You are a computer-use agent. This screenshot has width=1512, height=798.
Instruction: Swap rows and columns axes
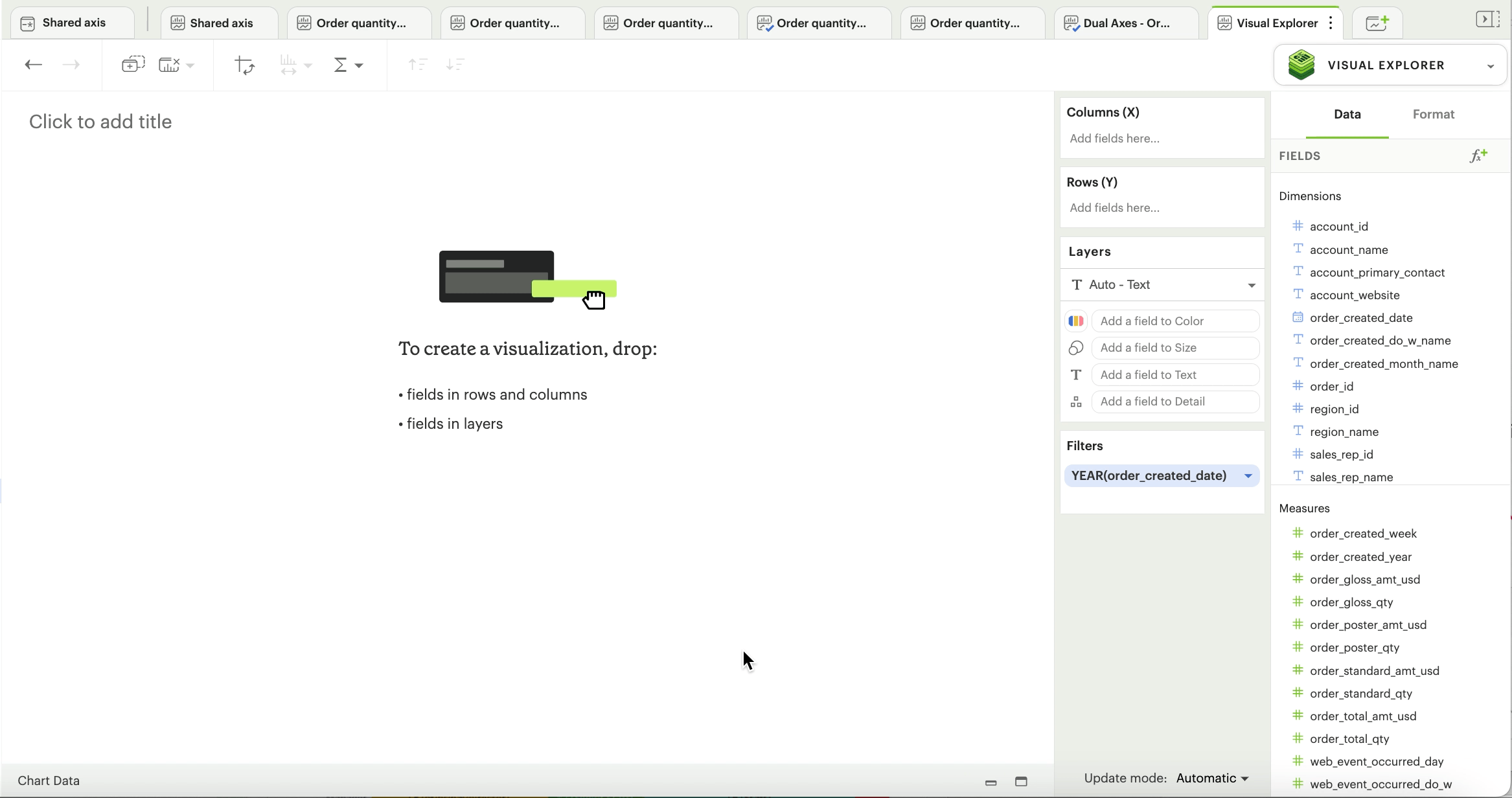(244, 65)
